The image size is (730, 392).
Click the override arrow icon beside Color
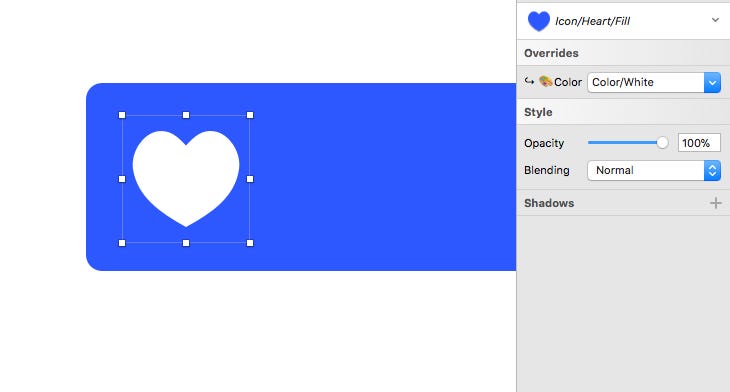pyautogui.click(x=529, y=81)
